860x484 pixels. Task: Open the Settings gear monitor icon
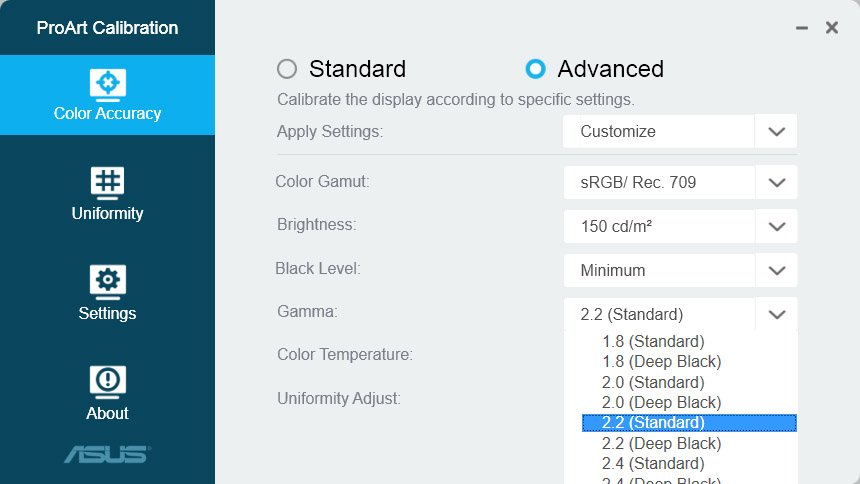click(108, 282)
